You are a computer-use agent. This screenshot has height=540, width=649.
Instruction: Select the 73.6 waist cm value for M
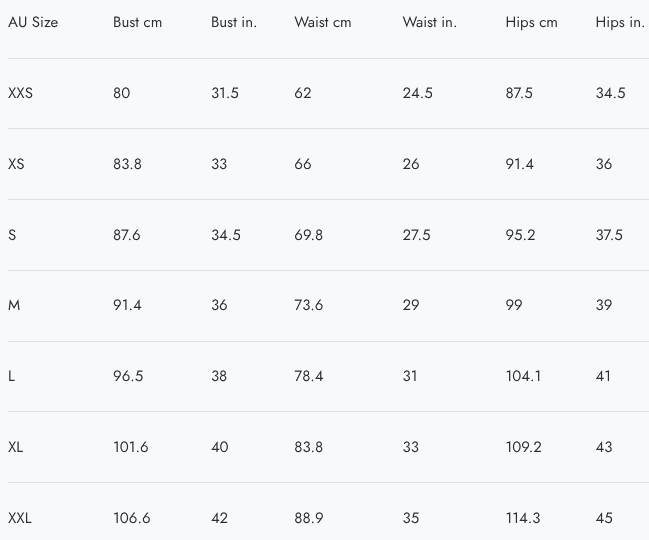[x=308, y=305]
